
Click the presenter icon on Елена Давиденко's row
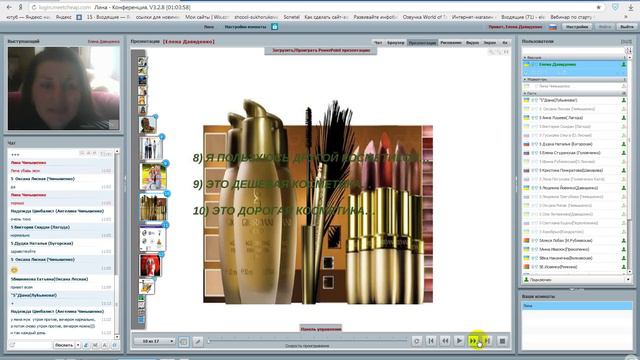pyautogui.click(x=623, y=64)
